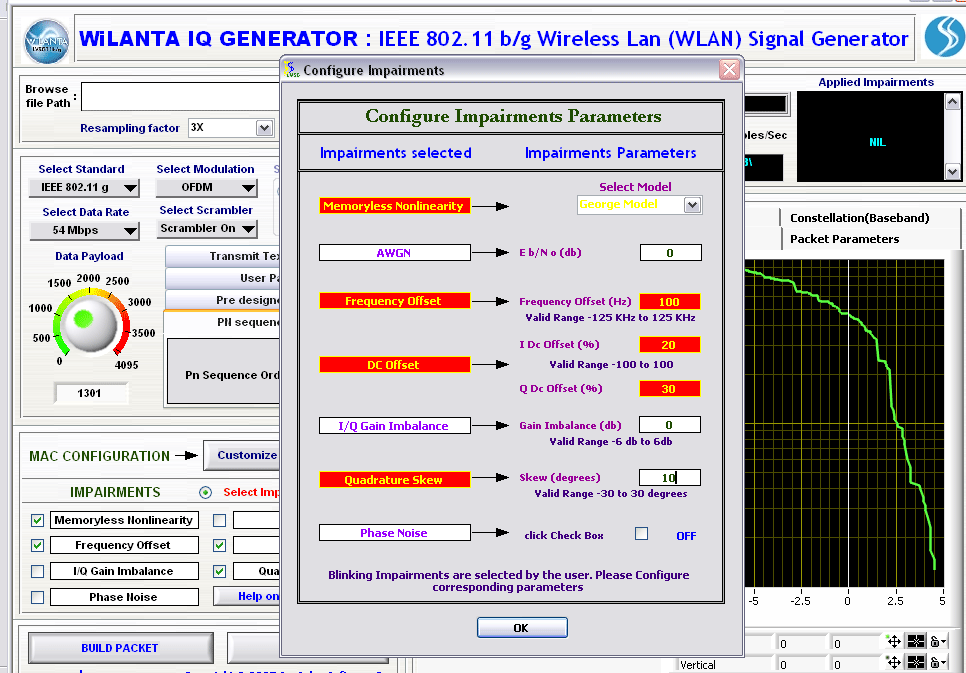Image resolution: width=966 pixels, height=673 pixels.
Task: Click the Q Dc Offset field showing 30
Action: (x=670, y=389)
